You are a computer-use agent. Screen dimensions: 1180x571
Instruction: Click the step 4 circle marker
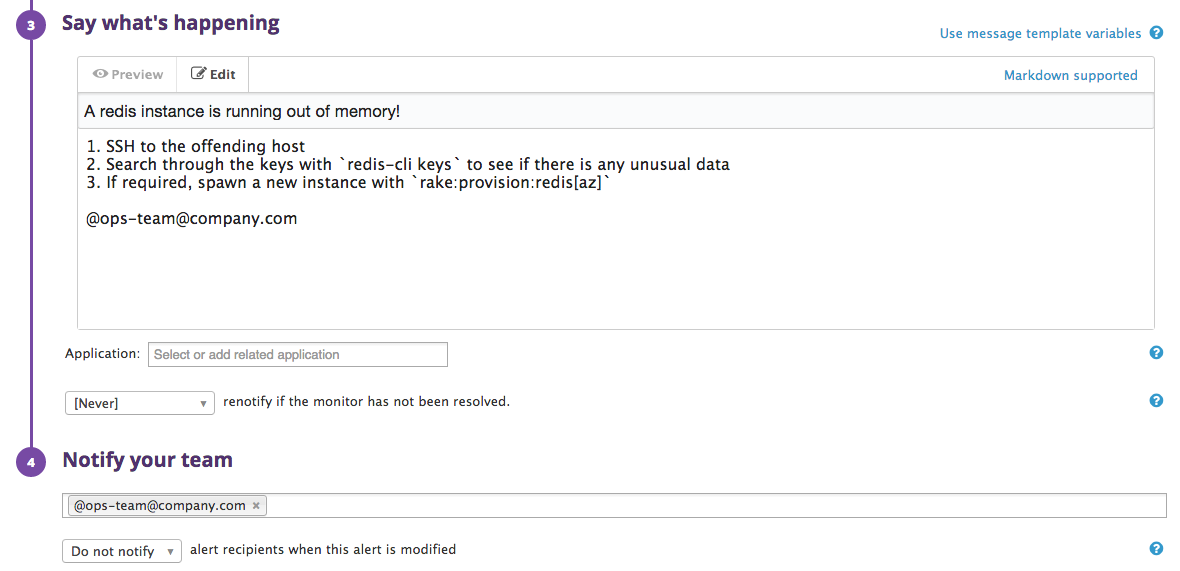(31, 462)
